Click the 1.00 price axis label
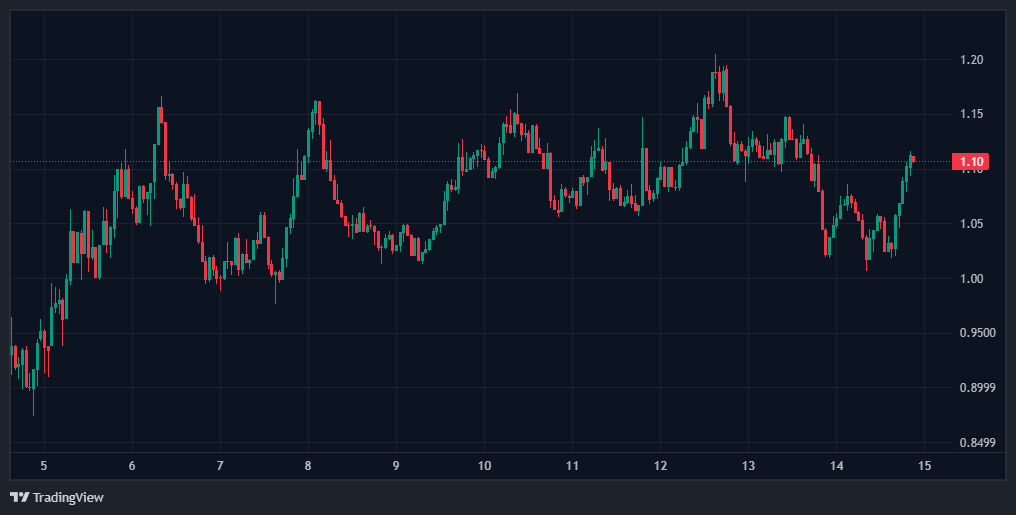 [971, 278]
